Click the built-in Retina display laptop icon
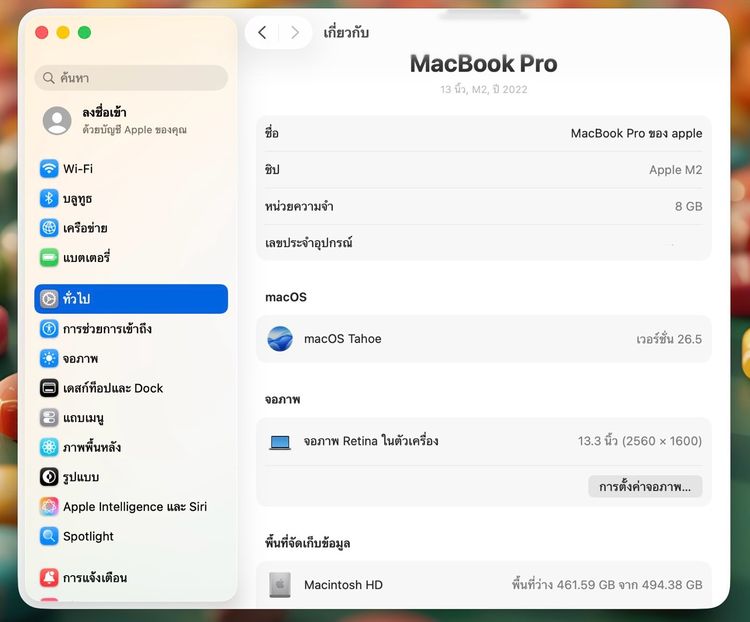 tap(280, 442)
